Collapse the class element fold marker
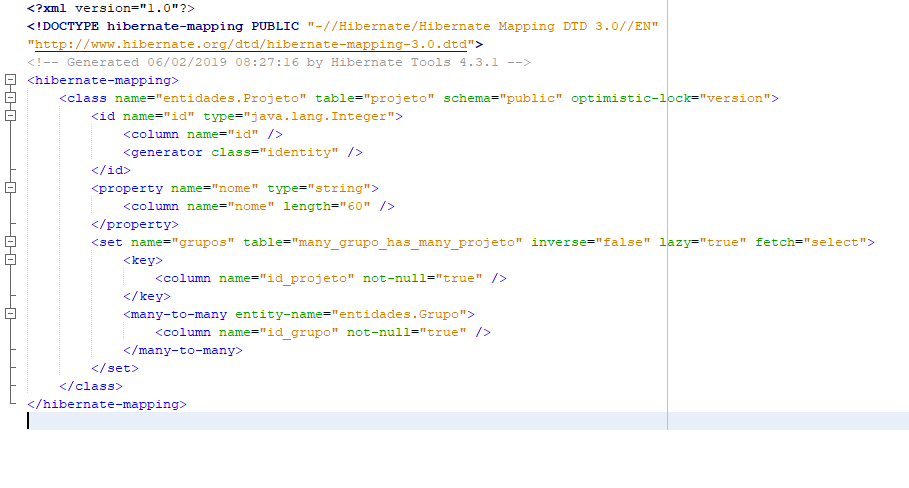Viewport: 909px width, 488px height. [x=10, y=97]
